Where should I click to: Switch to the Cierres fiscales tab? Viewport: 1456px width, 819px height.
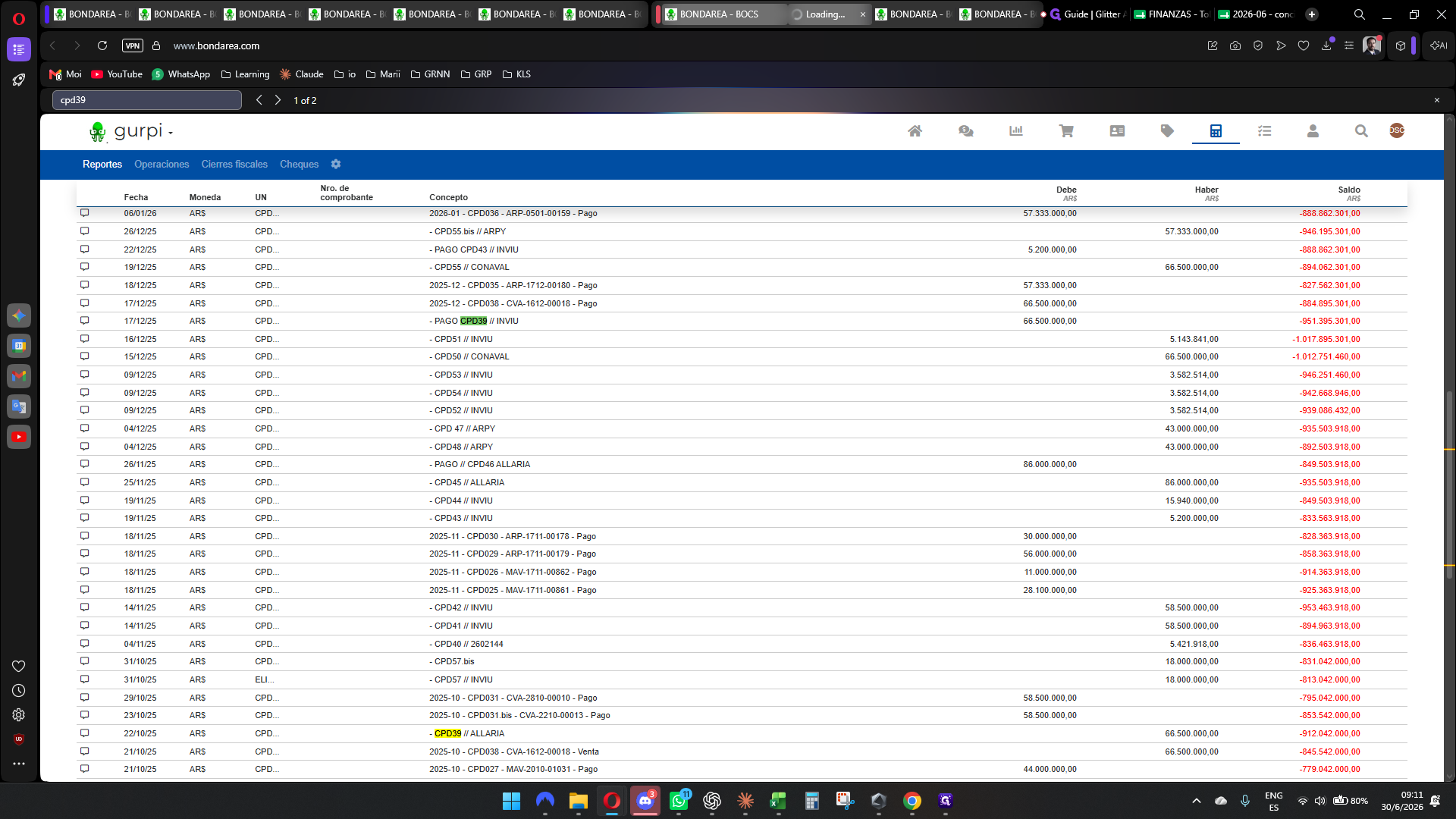234,165
